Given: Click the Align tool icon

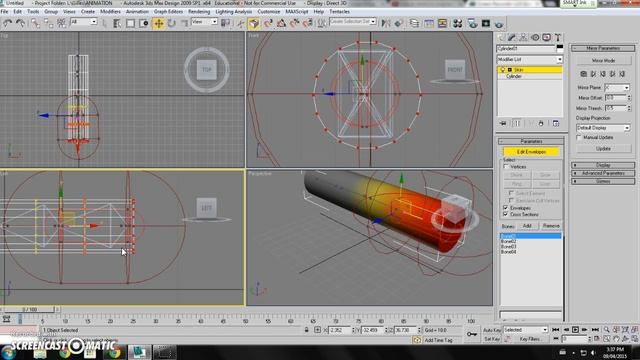Looking at the screenshot, I should (399, 23).
